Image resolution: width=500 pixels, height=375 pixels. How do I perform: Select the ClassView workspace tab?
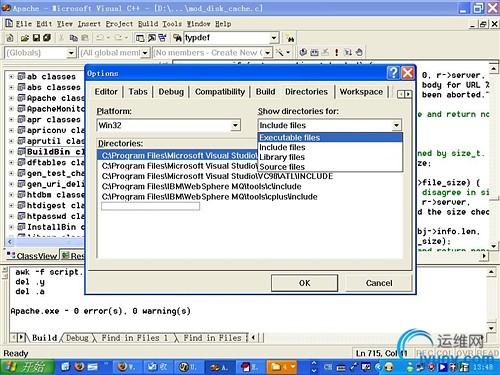click(x=32, y=256)
